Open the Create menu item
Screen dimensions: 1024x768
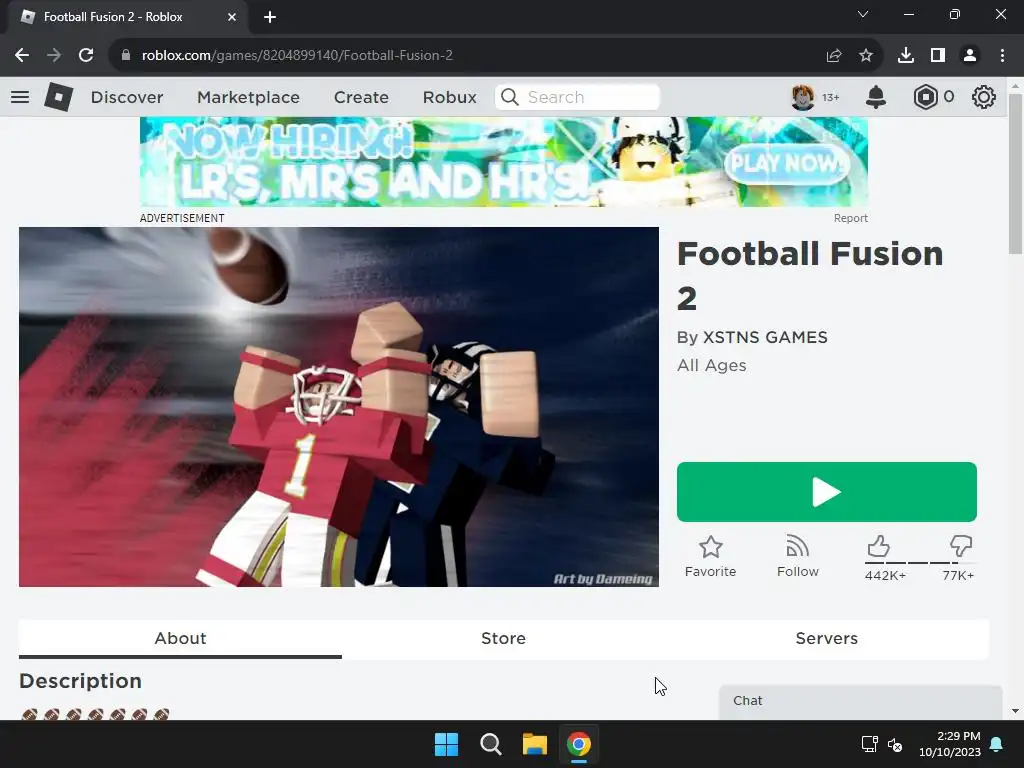[361, 97]
